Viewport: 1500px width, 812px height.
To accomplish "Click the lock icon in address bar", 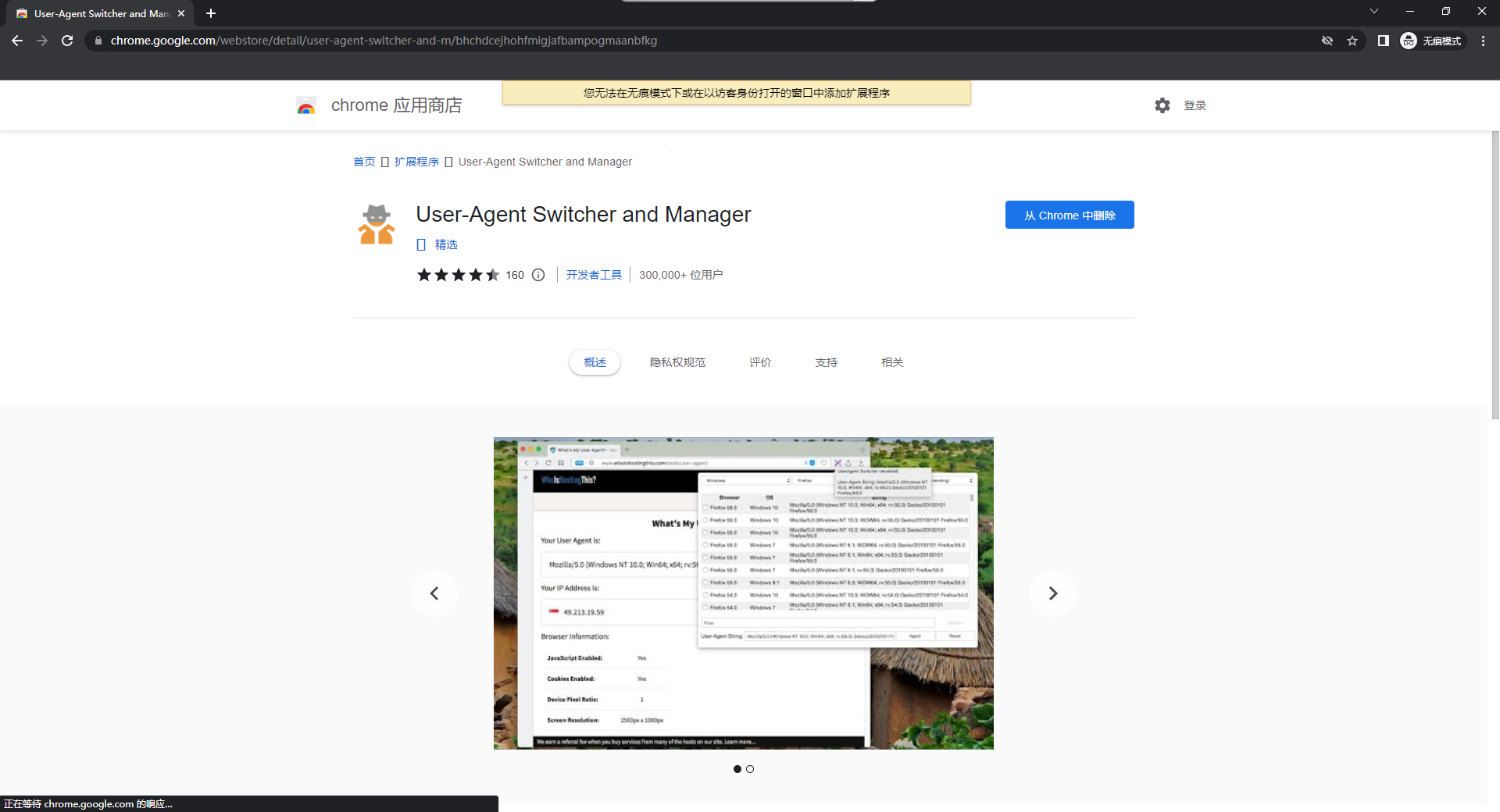I will click(98, 41).
